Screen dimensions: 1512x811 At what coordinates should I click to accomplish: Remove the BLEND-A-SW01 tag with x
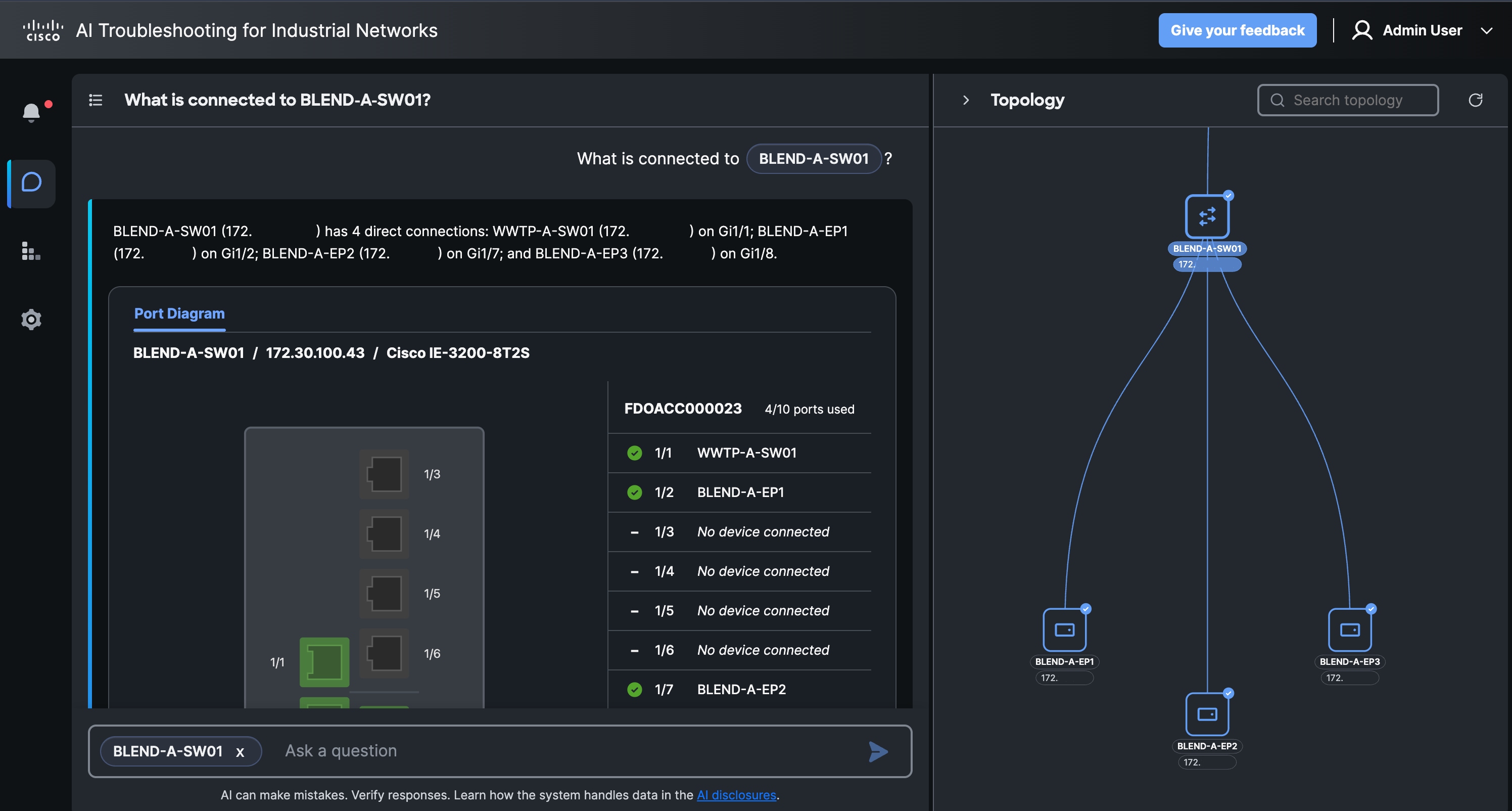click(240, 752)
